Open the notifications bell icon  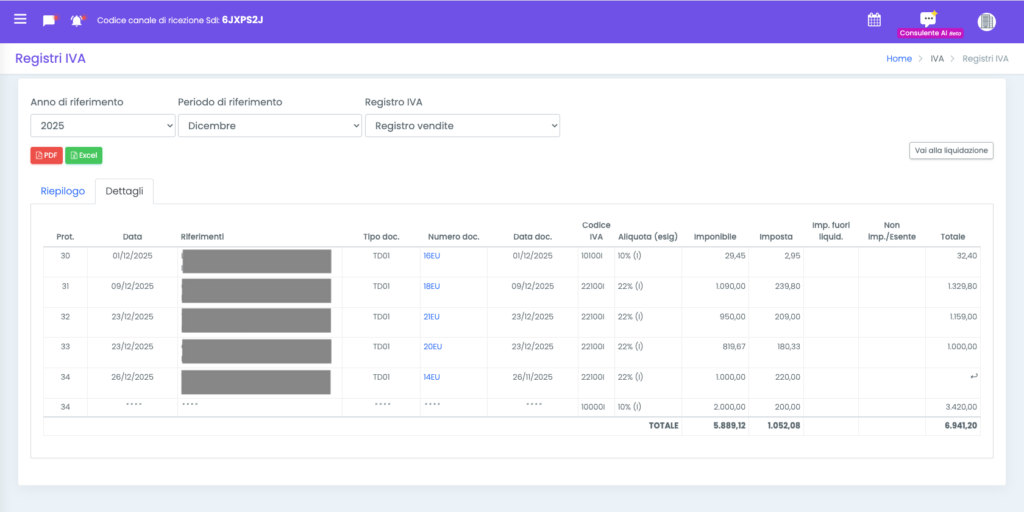point(78,20)
